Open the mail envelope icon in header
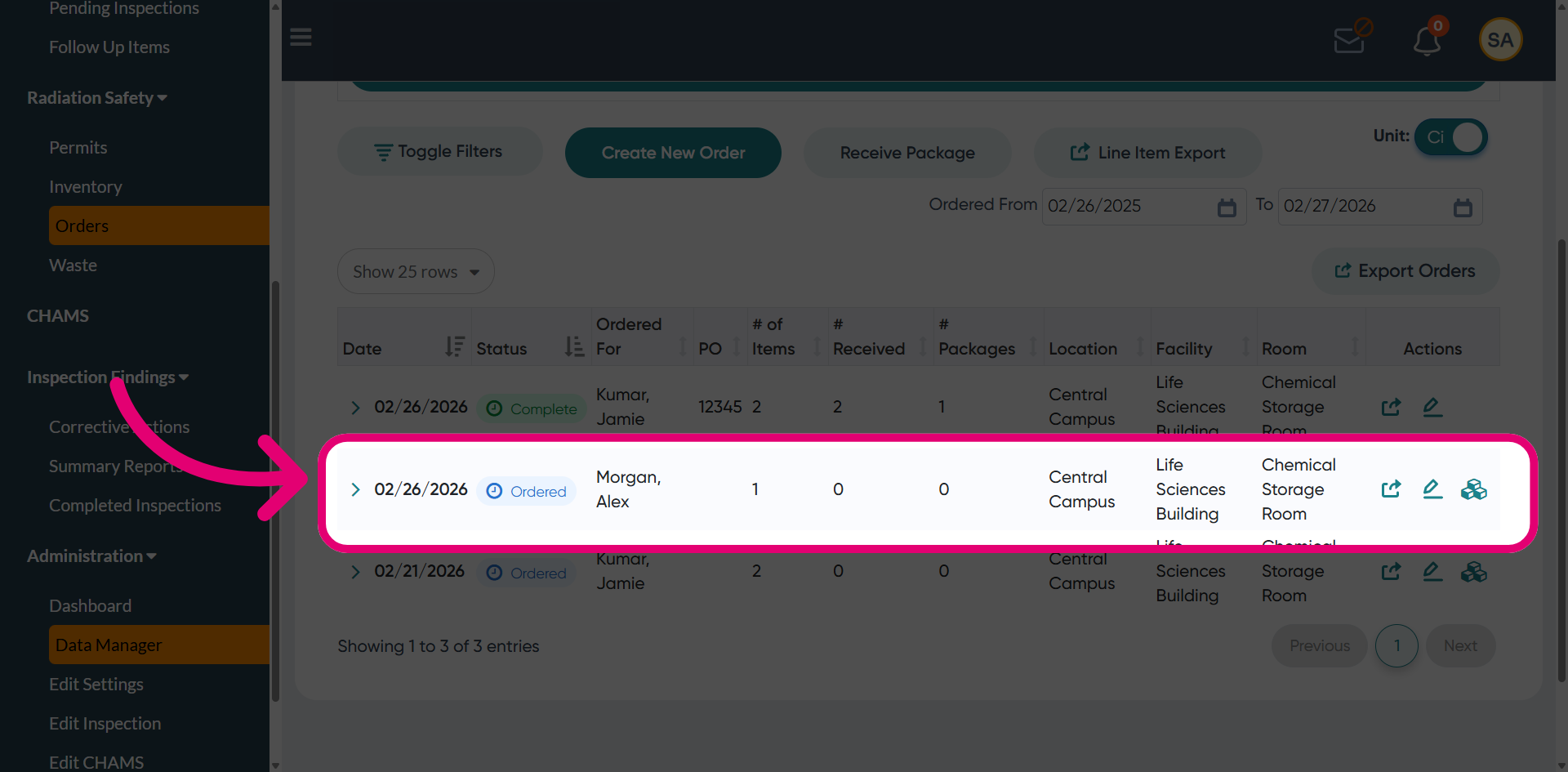The width and height of the screenshot is (1568, 772). tap(1352, 38)
